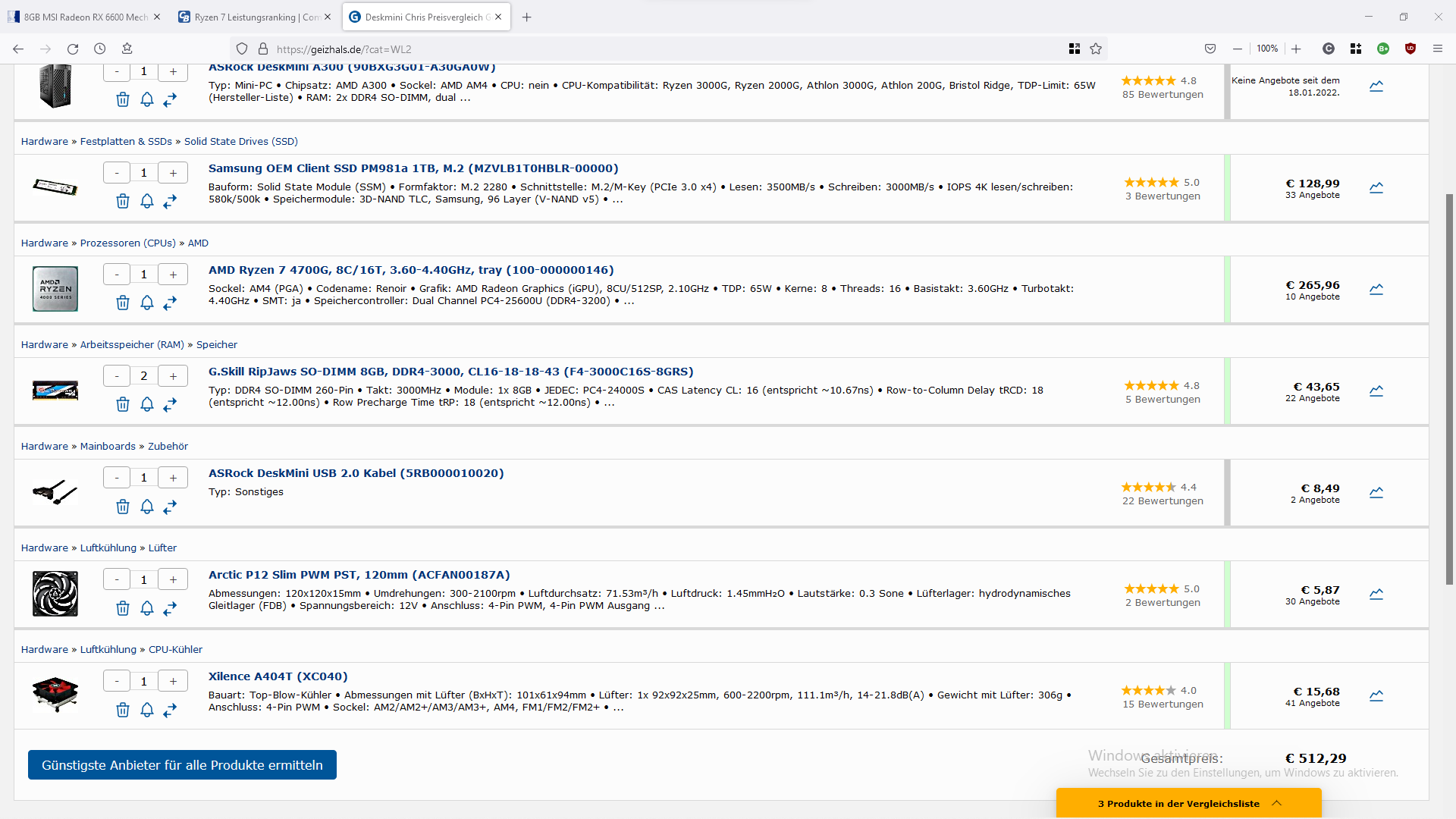The image size is (1456, 819).
Task: Bookmark this page with the star icon
Action: pyautogui.click(x=1096, y=49)
